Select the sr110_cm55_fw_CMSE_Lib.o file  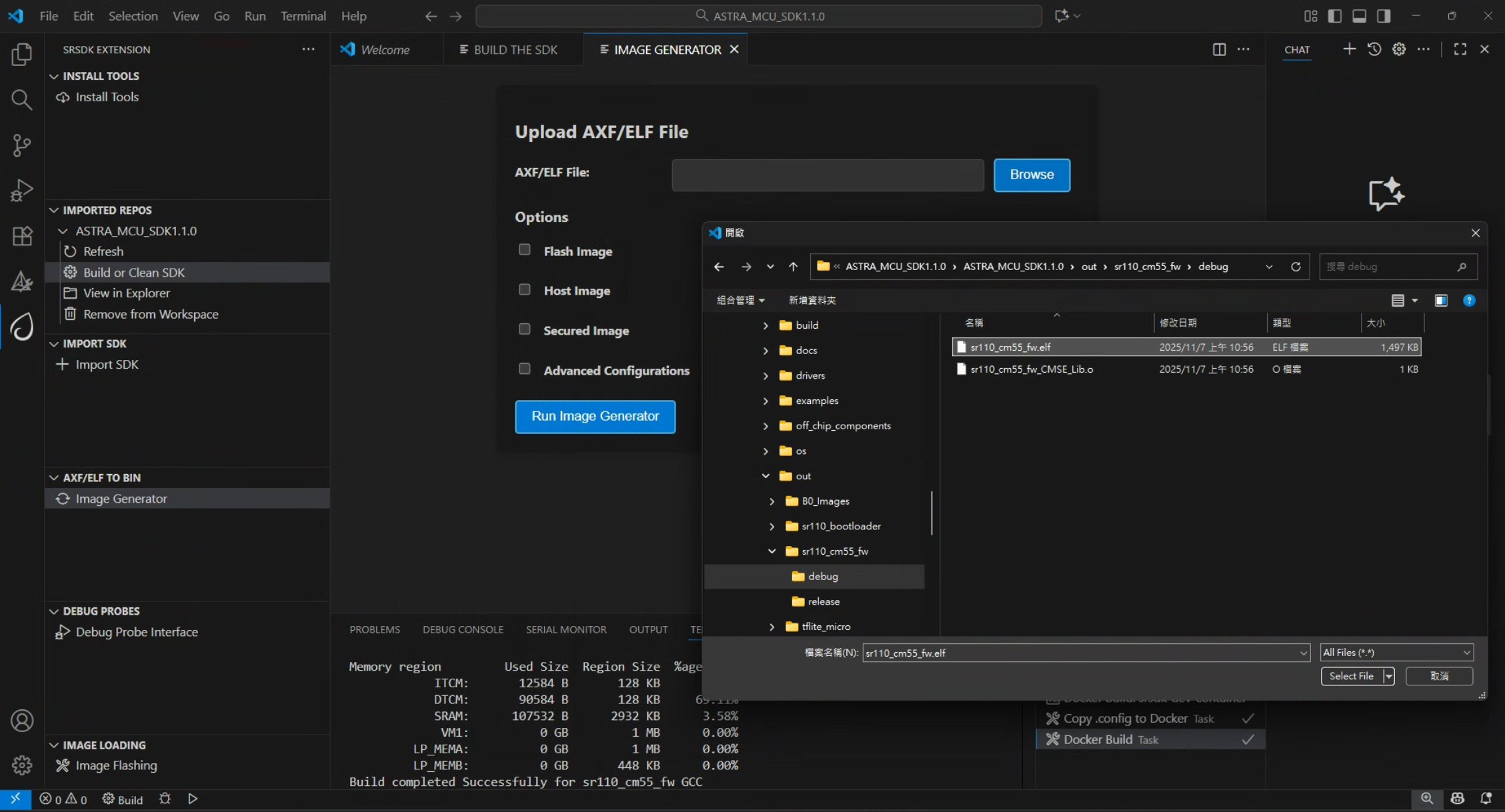click(1031, 369)
